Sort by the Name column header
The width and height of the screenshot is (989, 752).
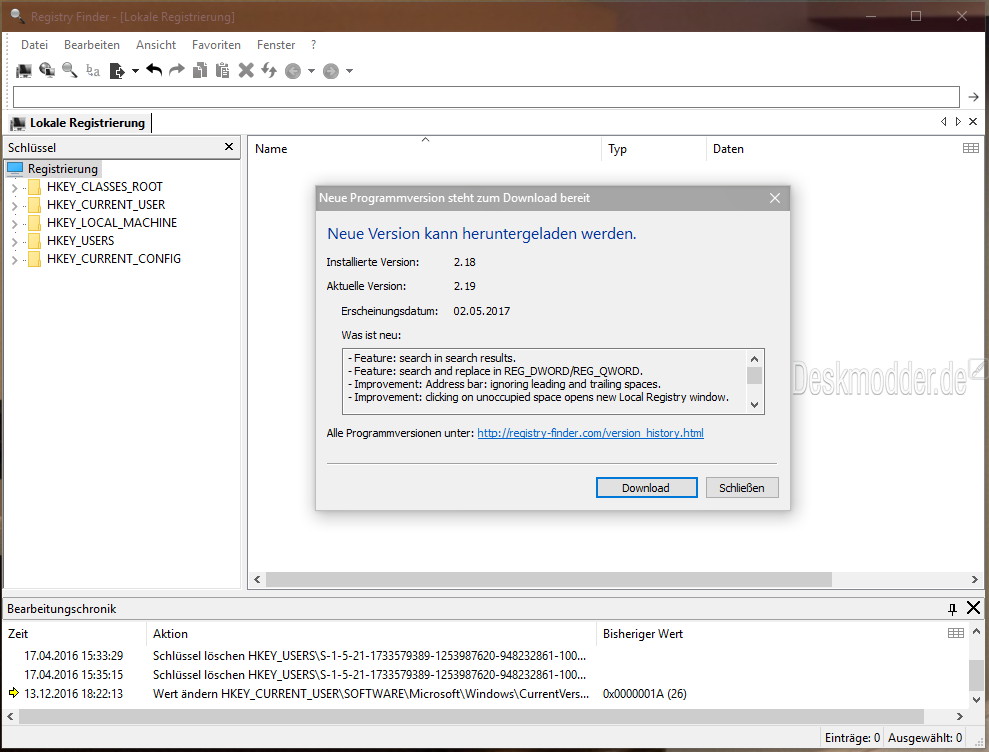pos(424,149)
